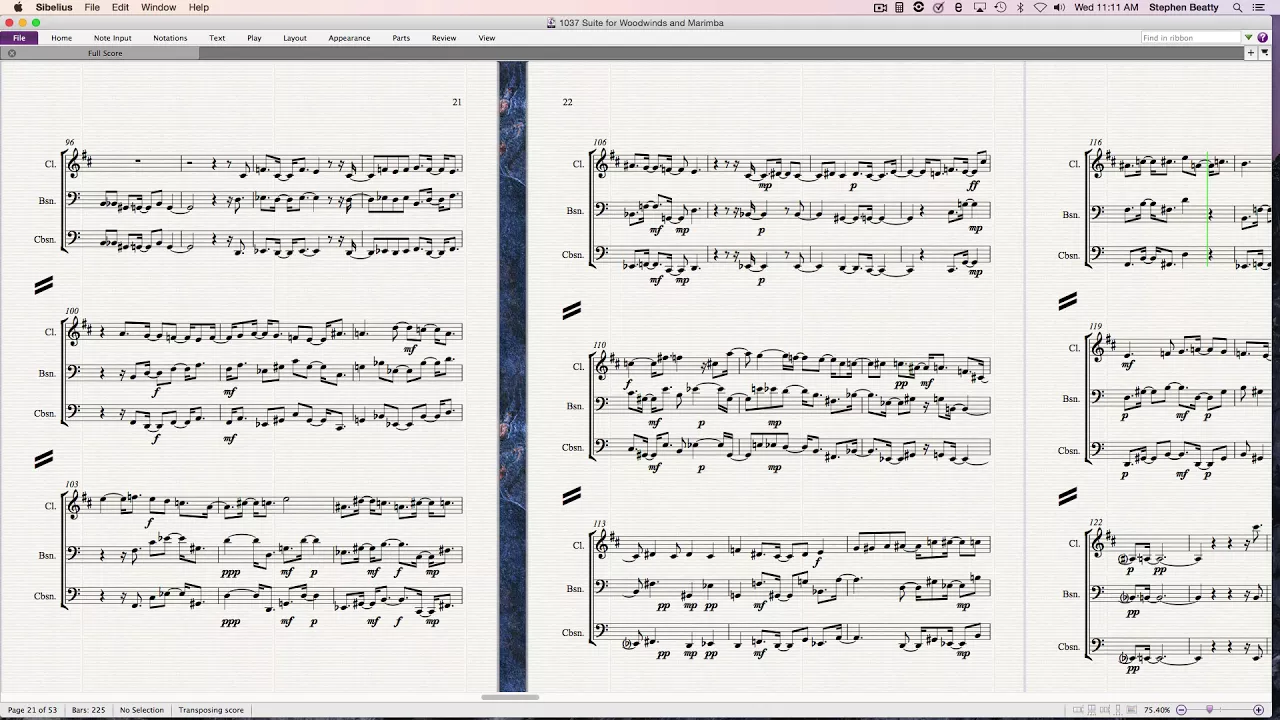
Task: Select single pages horizontally layout icon
Action: click(x=1105, y=710)
